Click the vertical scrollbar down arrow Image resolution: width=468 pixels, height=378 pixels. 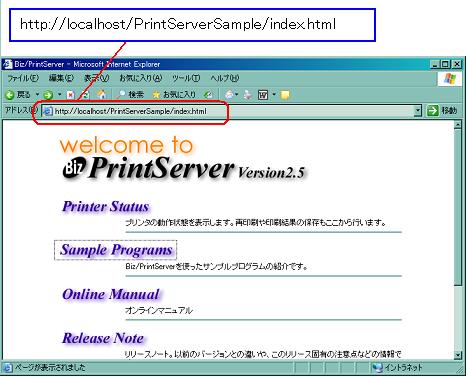pyautogui.click(x=458, y=355)
